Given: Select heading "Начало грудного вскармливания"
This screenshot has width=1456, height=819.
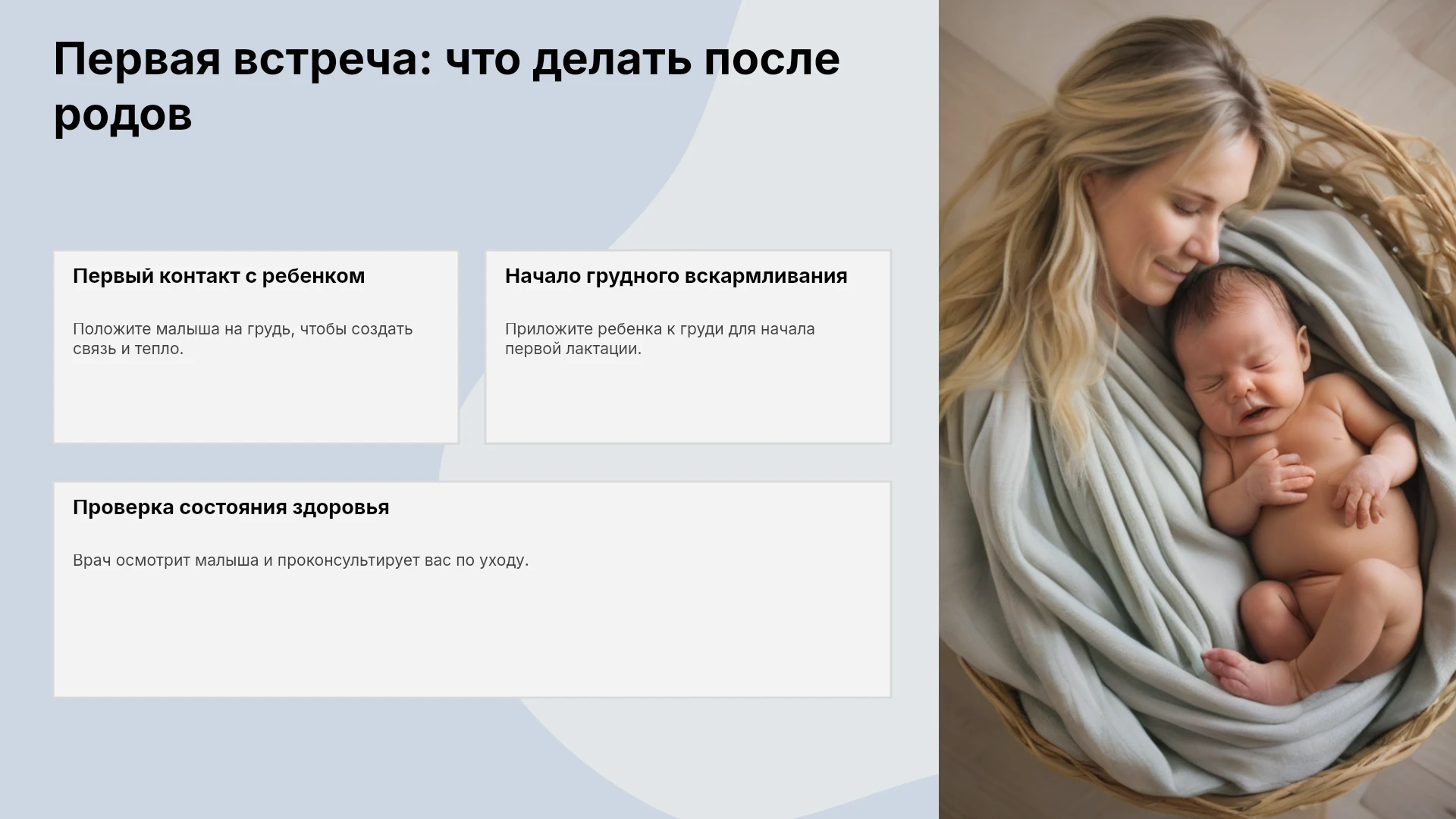Looking at the screenshot, I should click(x=676, y=276).
